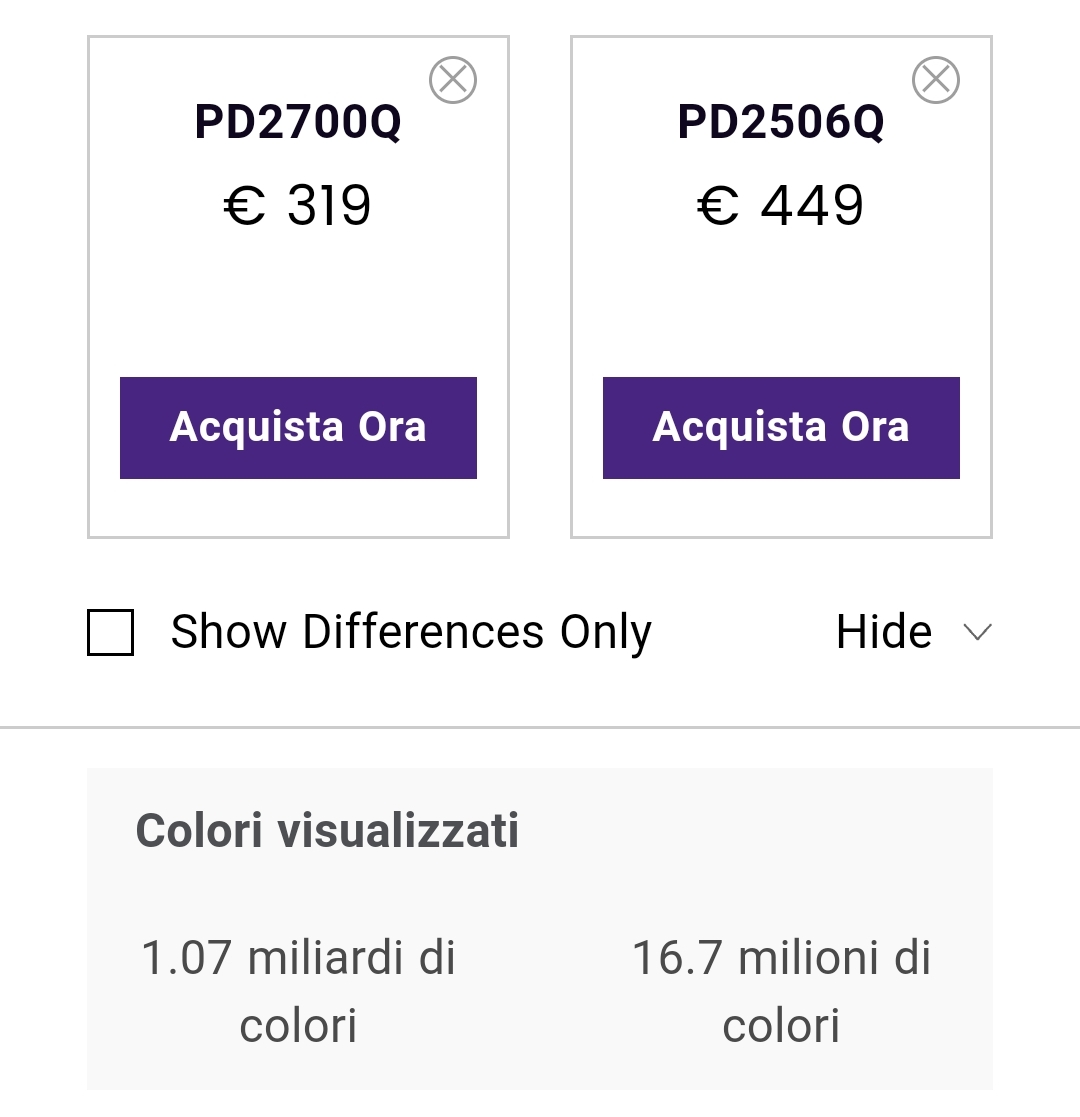
Task: Remove PD2700Q from the comparison
Action: (453, 80)
